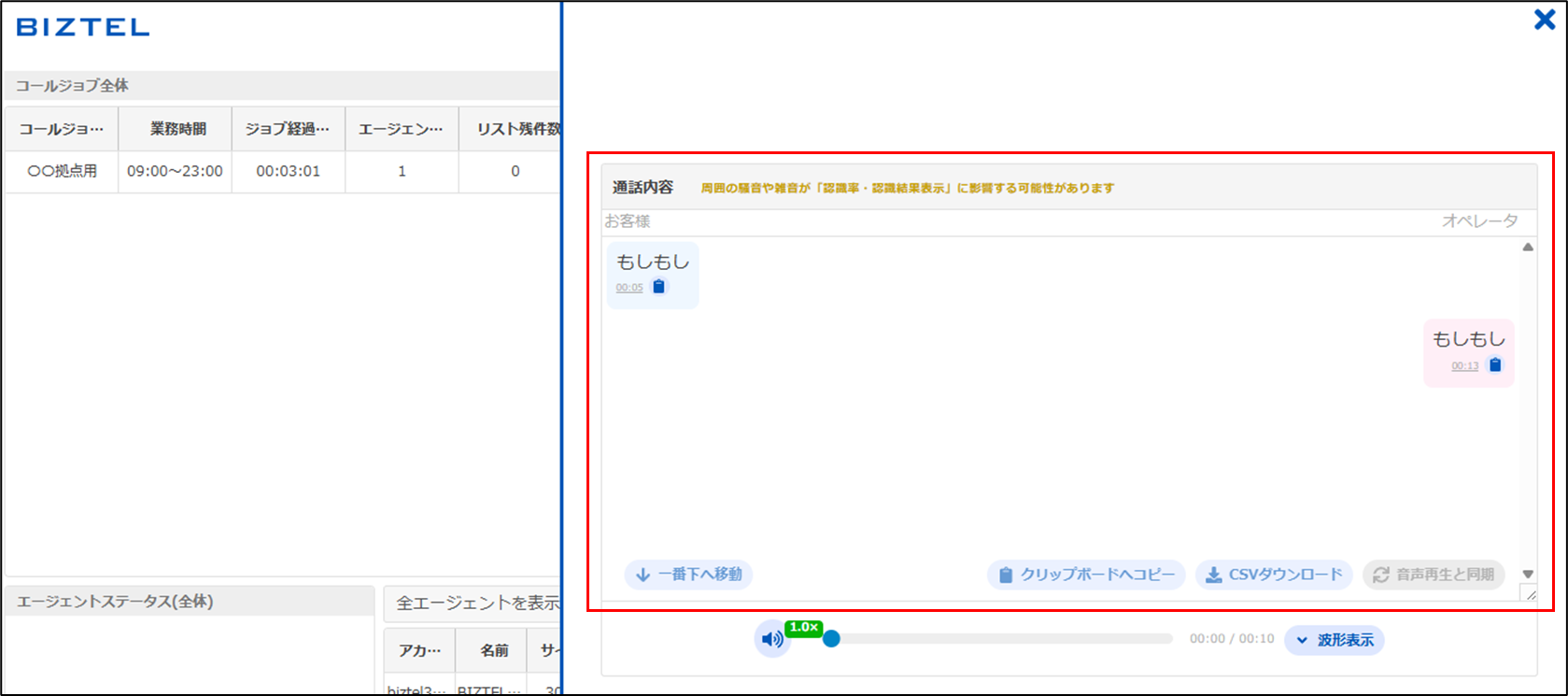Image resolution: width=1568 pixels, height=696 pixels.
Task: Copy the operator's もしもし message
Action: click(x=1495, y=365)
